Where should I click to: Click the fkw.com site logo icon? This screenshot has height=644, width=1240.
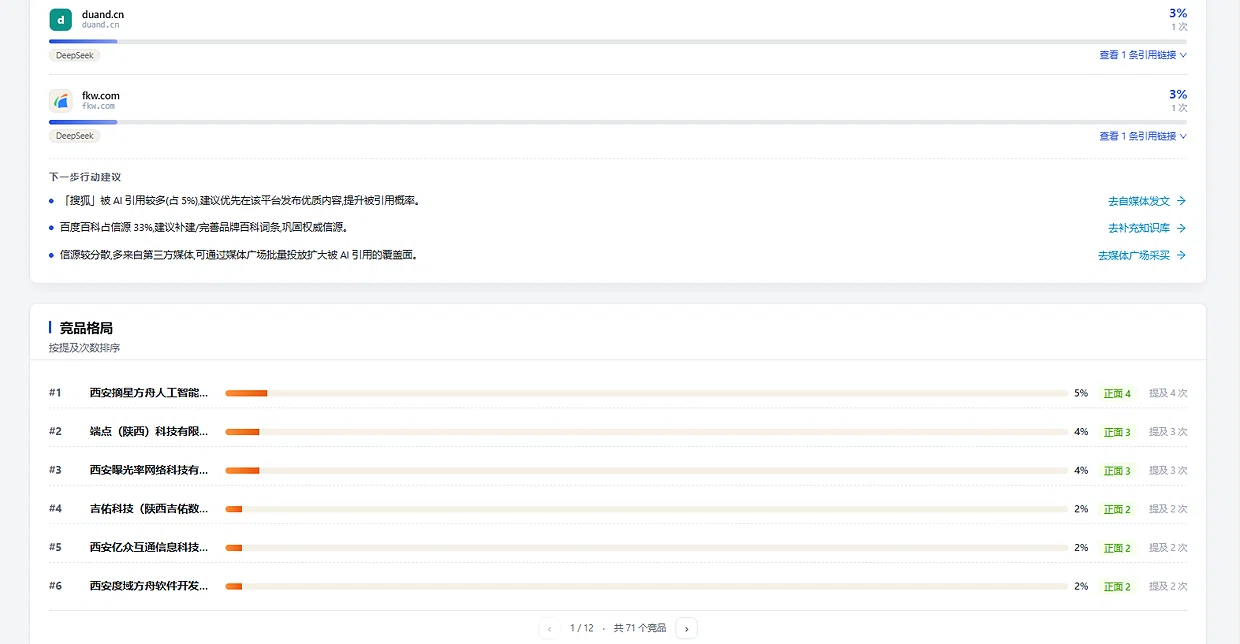(60, 100)
